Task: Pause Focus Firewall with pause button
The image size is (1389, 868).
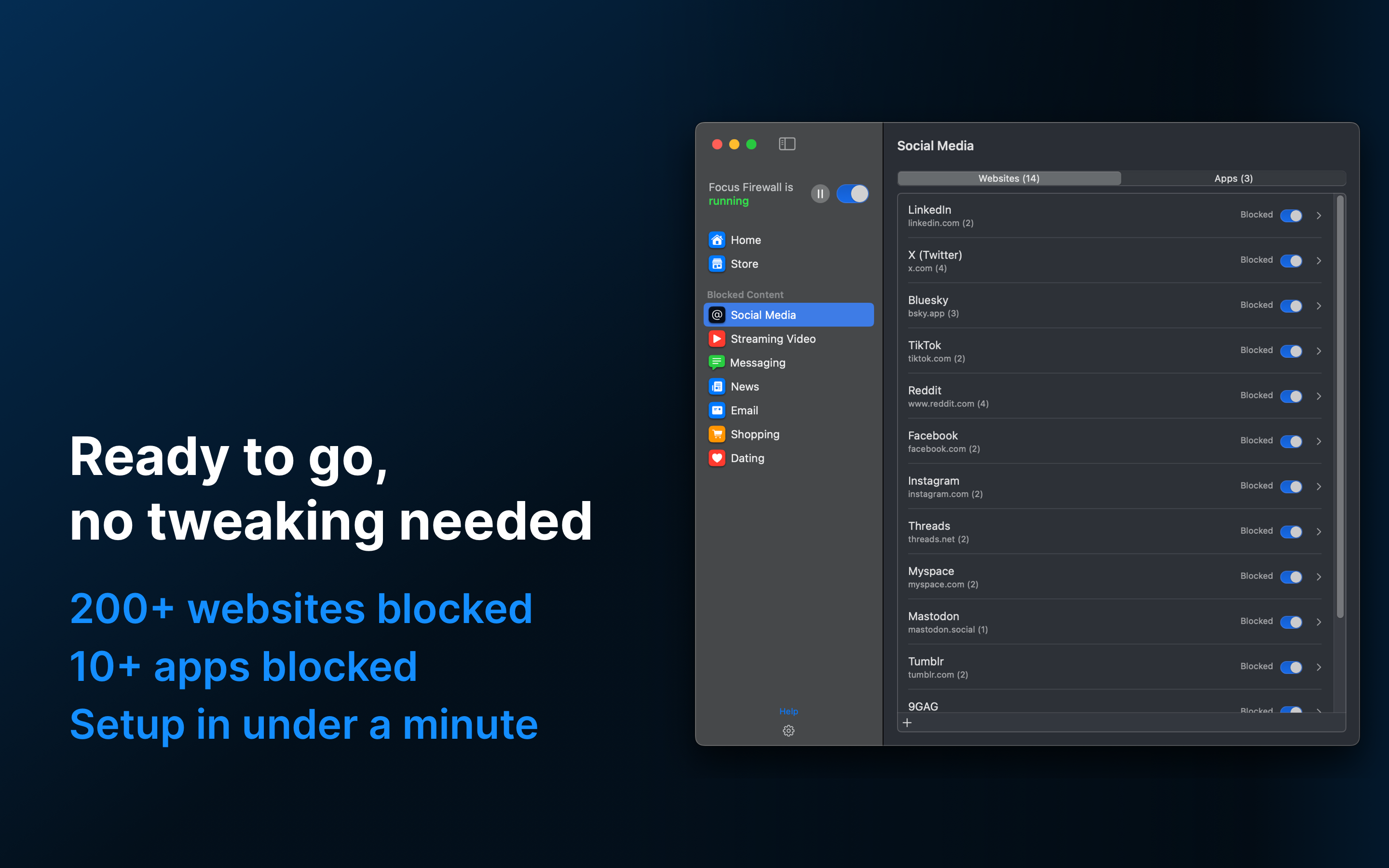Action: [819, 194]
